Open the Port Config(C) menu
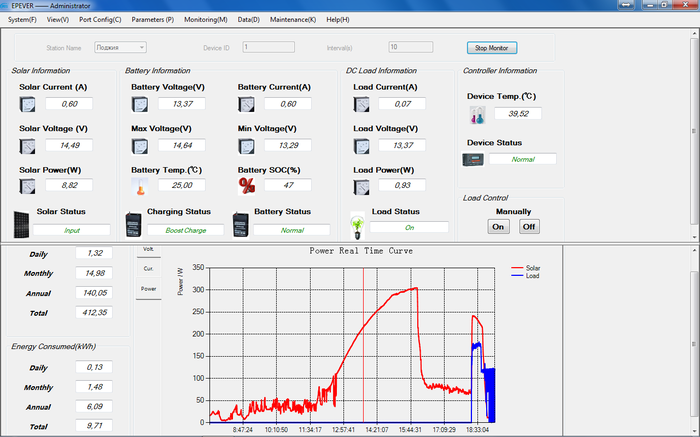The width and height of the screenshot is (700, 437). click(x=100, y=19)
